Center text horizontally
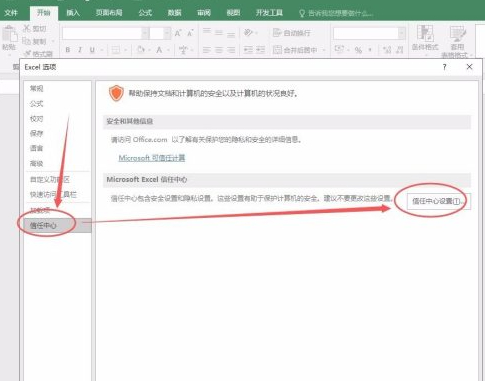 coord(219,50)
